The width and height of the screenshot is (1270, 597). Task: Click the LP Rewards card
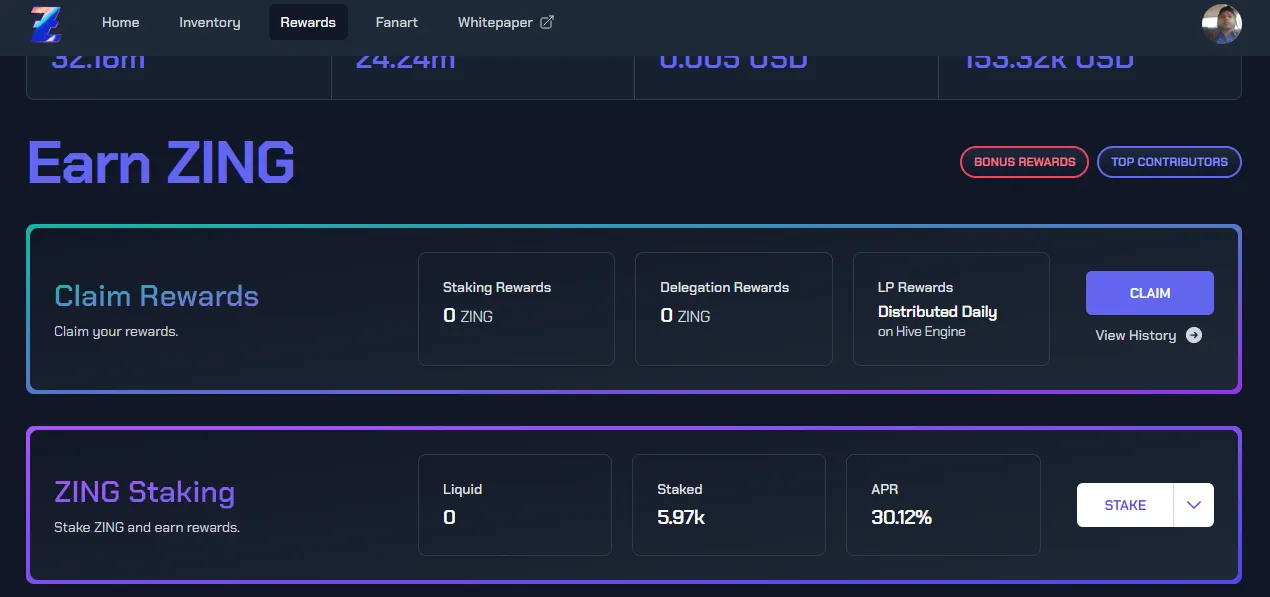pyautogui.click(x=951, y=309)
